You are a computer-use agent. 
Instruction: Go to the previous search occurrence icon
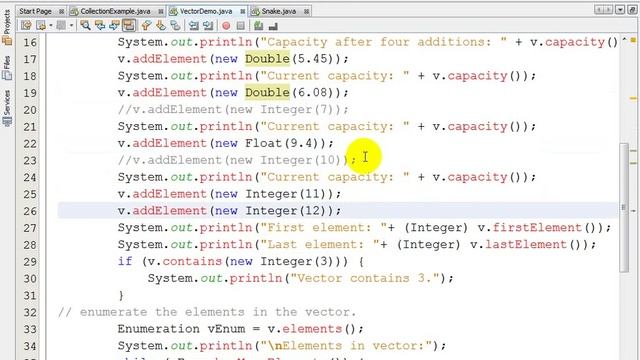100,26
